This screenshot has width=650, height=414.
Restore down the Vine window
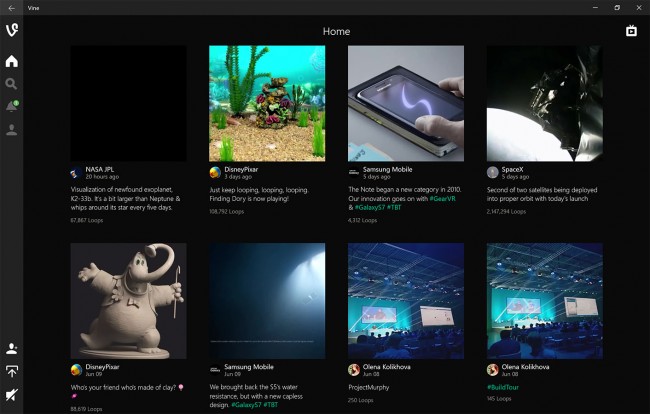(617, 7)
